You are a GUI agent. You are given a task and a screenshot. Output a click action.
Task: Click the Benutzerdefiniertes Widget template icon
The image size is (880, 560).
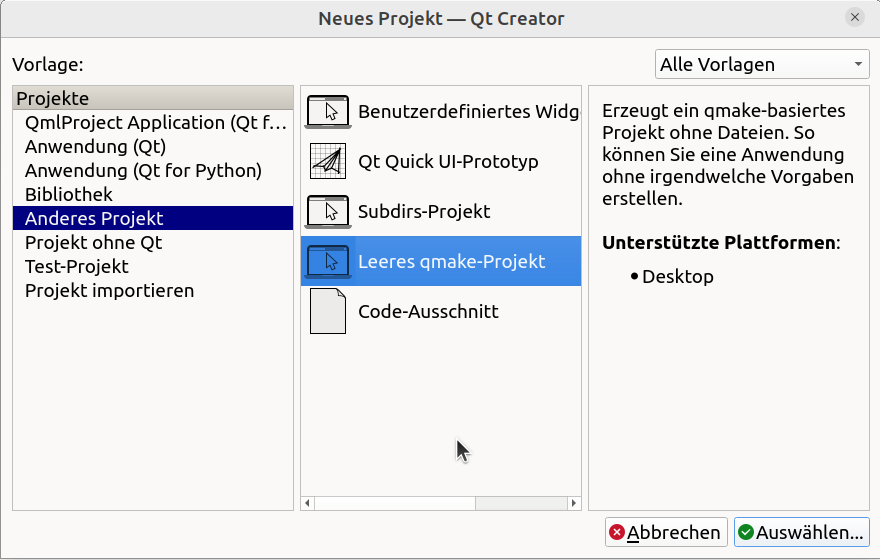(x=328, y=111)
